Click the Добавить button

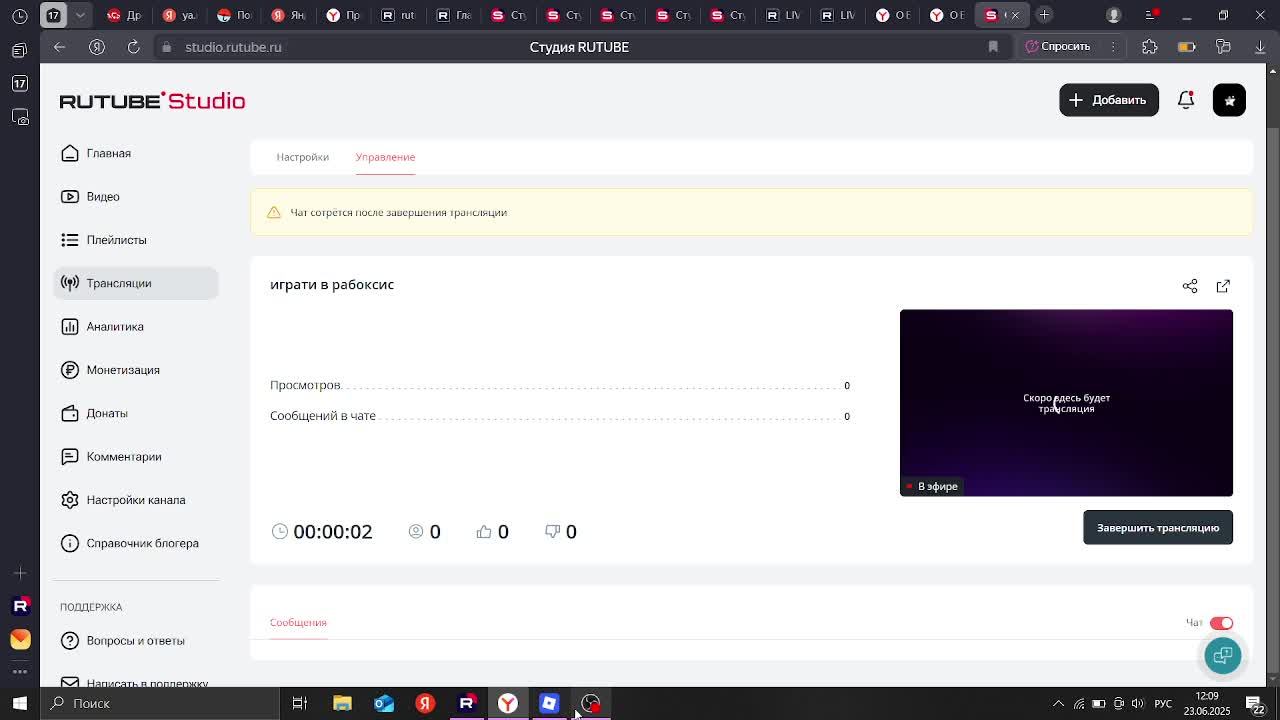[1108, 100]
